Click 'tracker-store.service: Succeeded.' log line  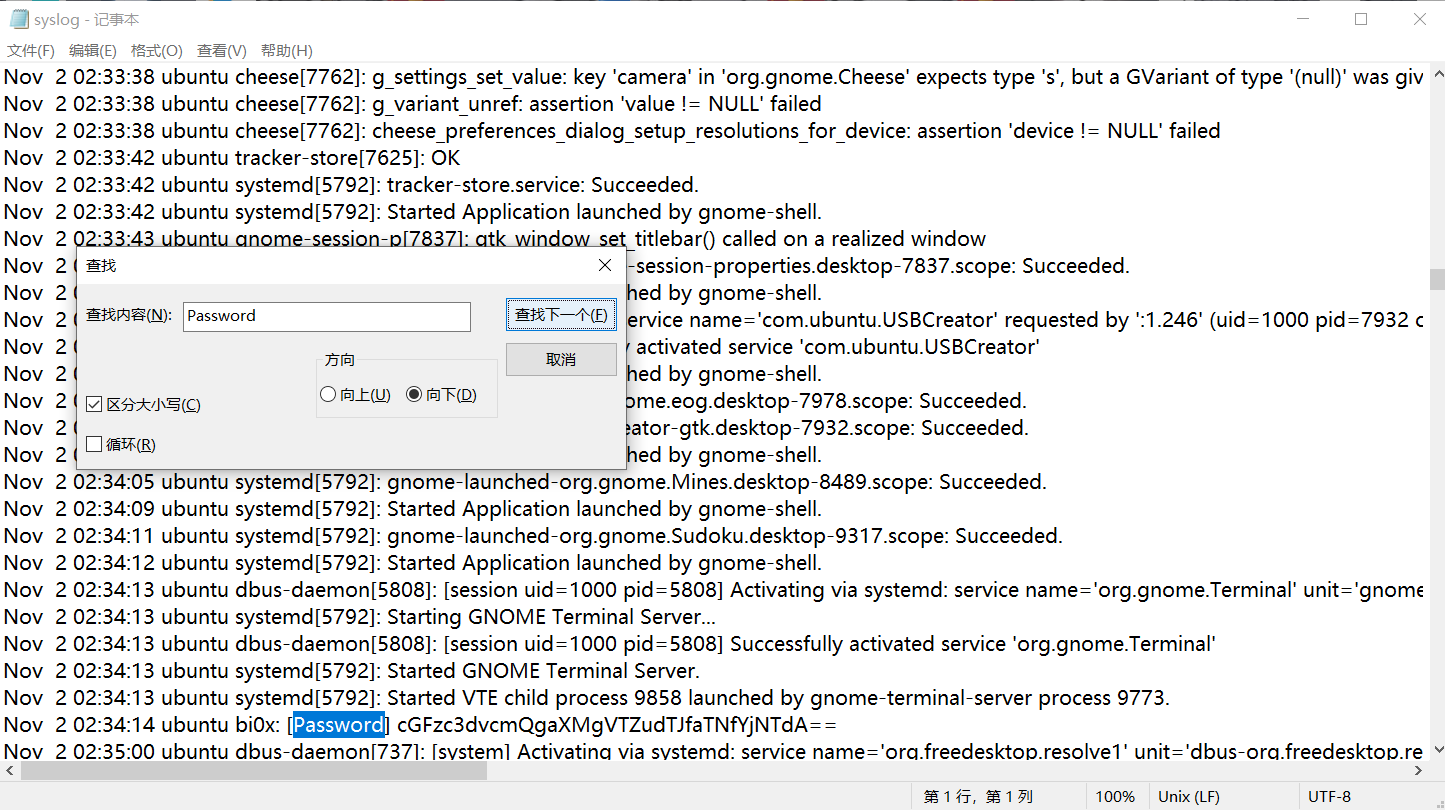[x=351, y=185]
